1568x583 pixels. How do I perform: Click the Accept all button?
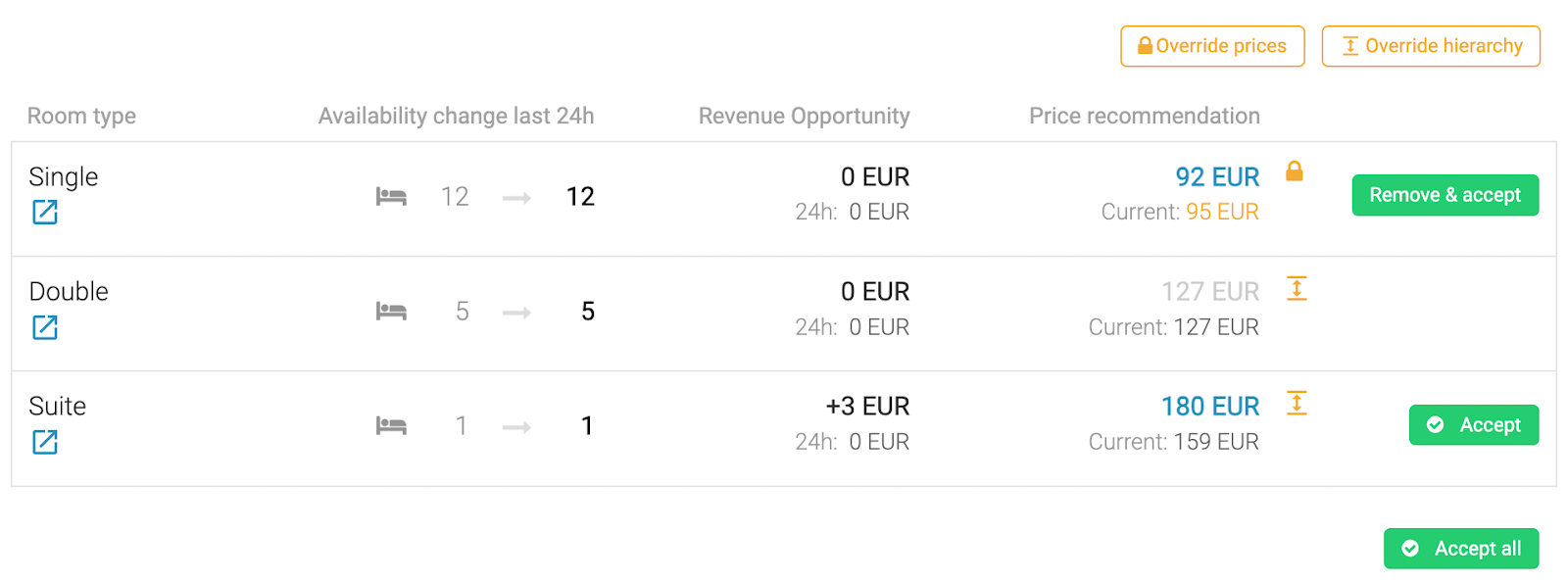tap(1461, 549)
